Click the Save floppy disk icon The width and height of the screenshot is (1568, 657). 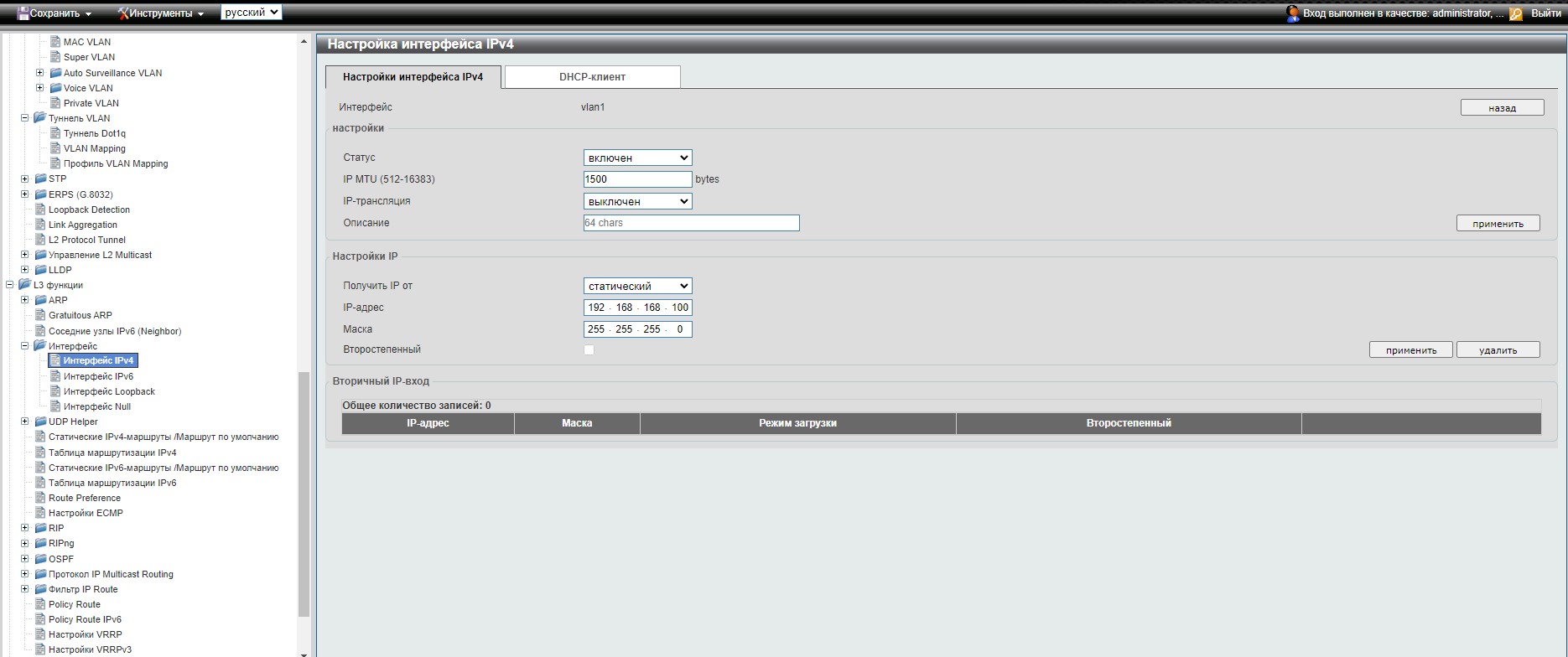click(23, 13)
